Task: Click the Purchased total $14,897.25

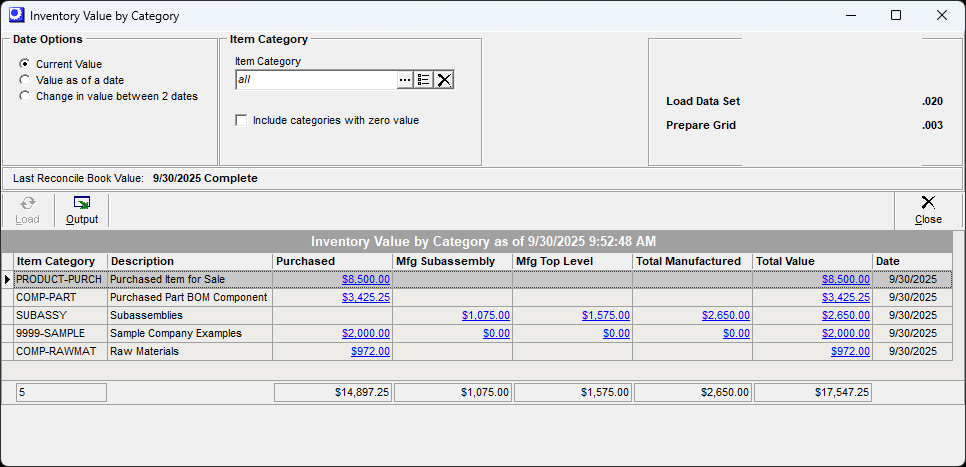Action: click(x=333, y=392)
